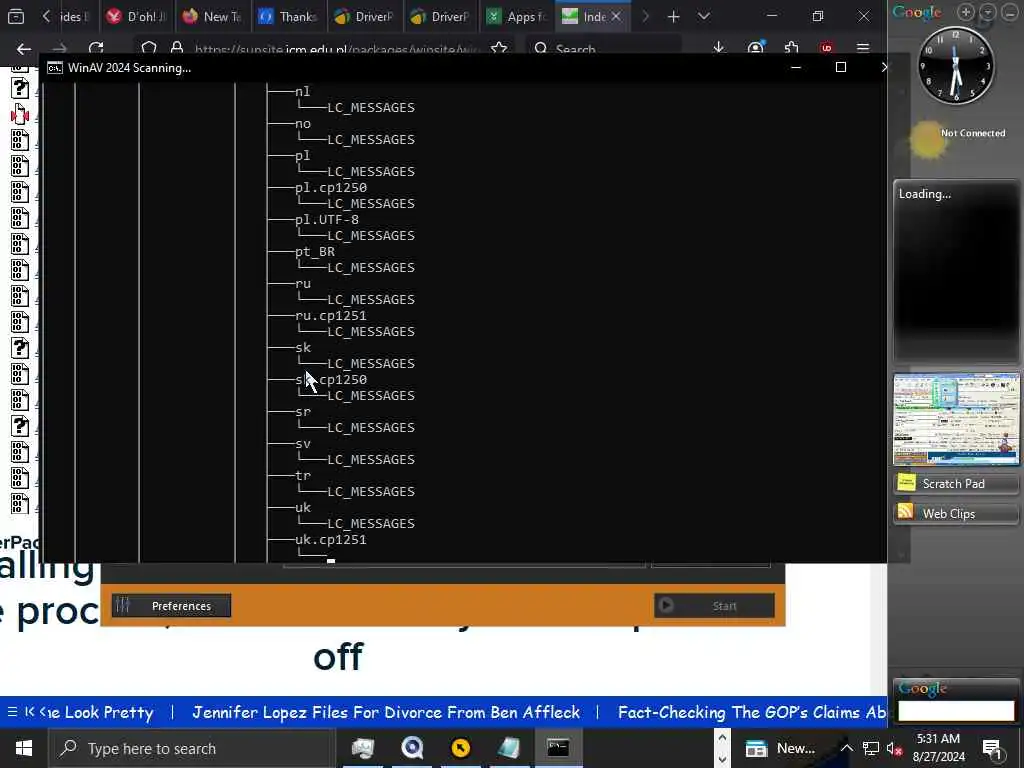Click the WinAV 2024 console window icon
The width and height of the screenshot is (1024, 768).
click(55, 68)
